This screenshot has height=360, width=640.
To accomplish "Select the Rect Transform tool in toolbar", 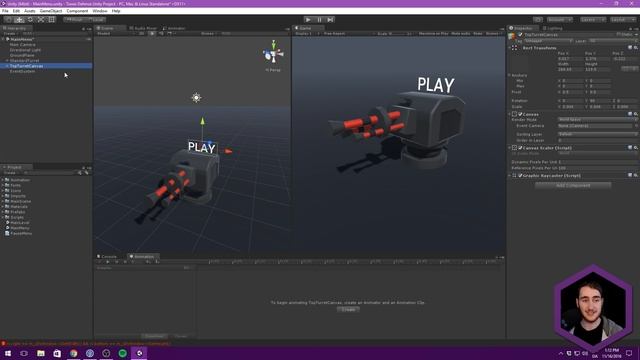I will pos(51,20).
